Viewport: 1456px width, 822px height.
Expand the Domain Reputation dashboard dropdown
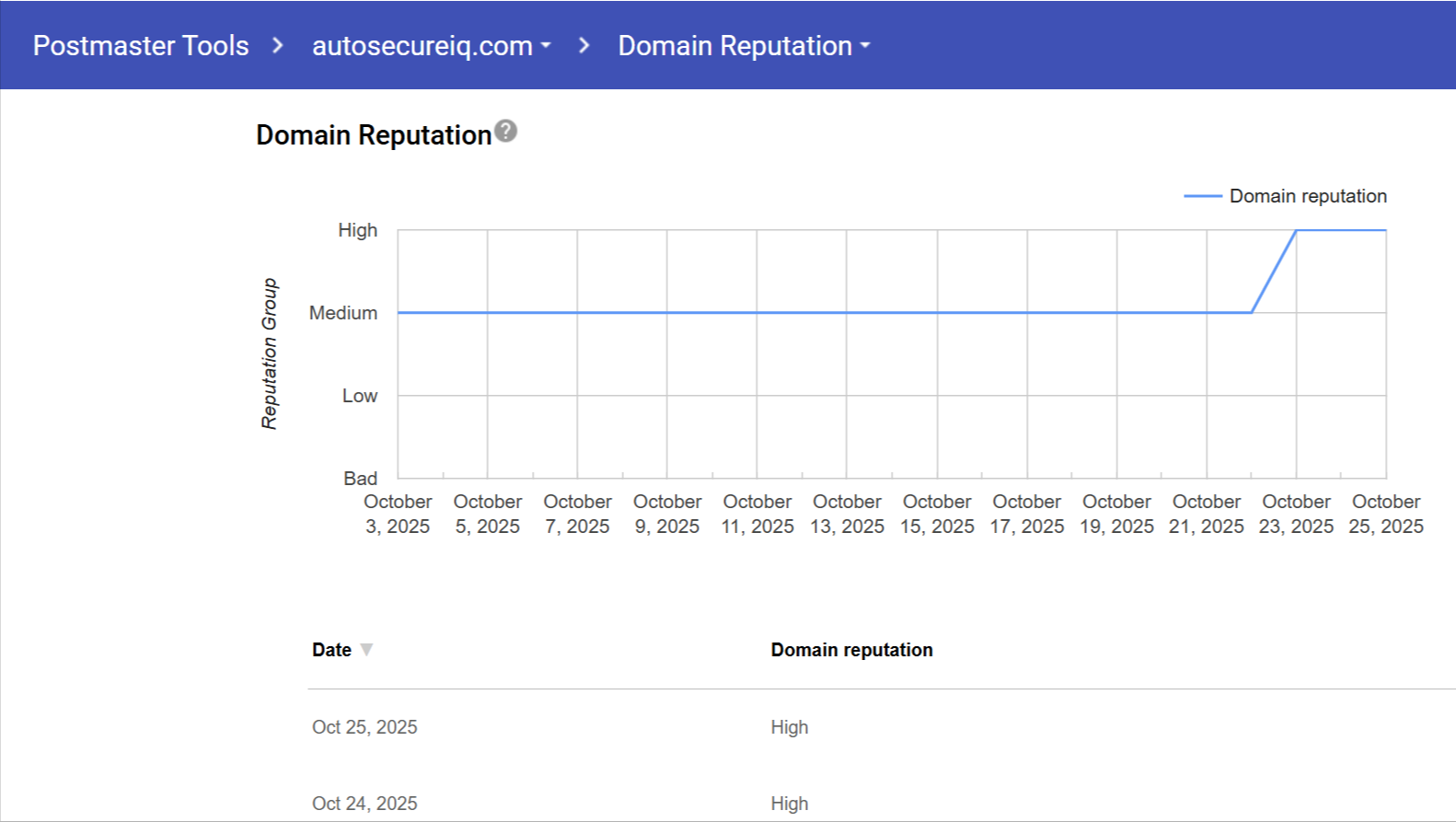743,45
